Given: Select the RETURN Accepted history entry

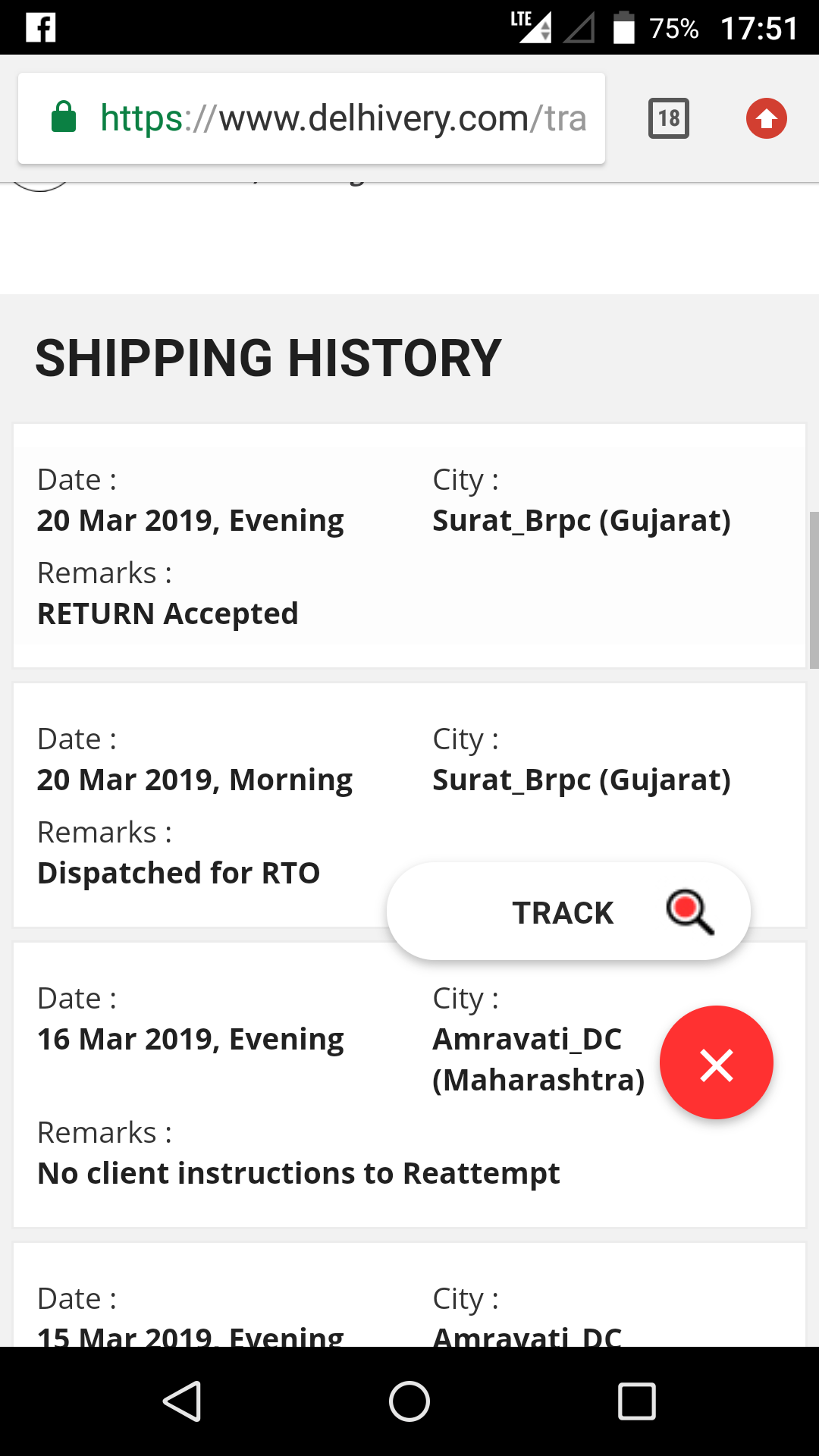Looking at the screenshot, I should [168, 613].
